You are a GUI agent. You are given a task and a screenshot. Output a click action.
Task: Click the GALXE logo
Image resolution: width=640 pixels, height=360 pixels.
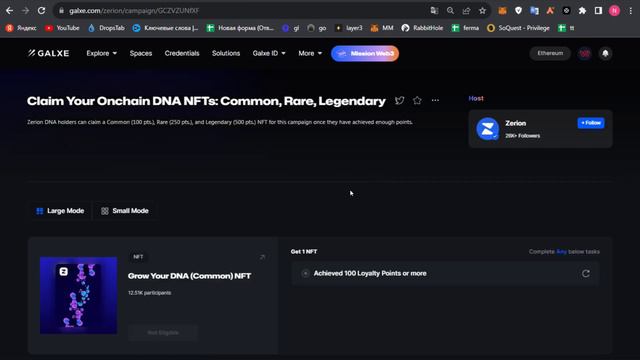[49, 53]
